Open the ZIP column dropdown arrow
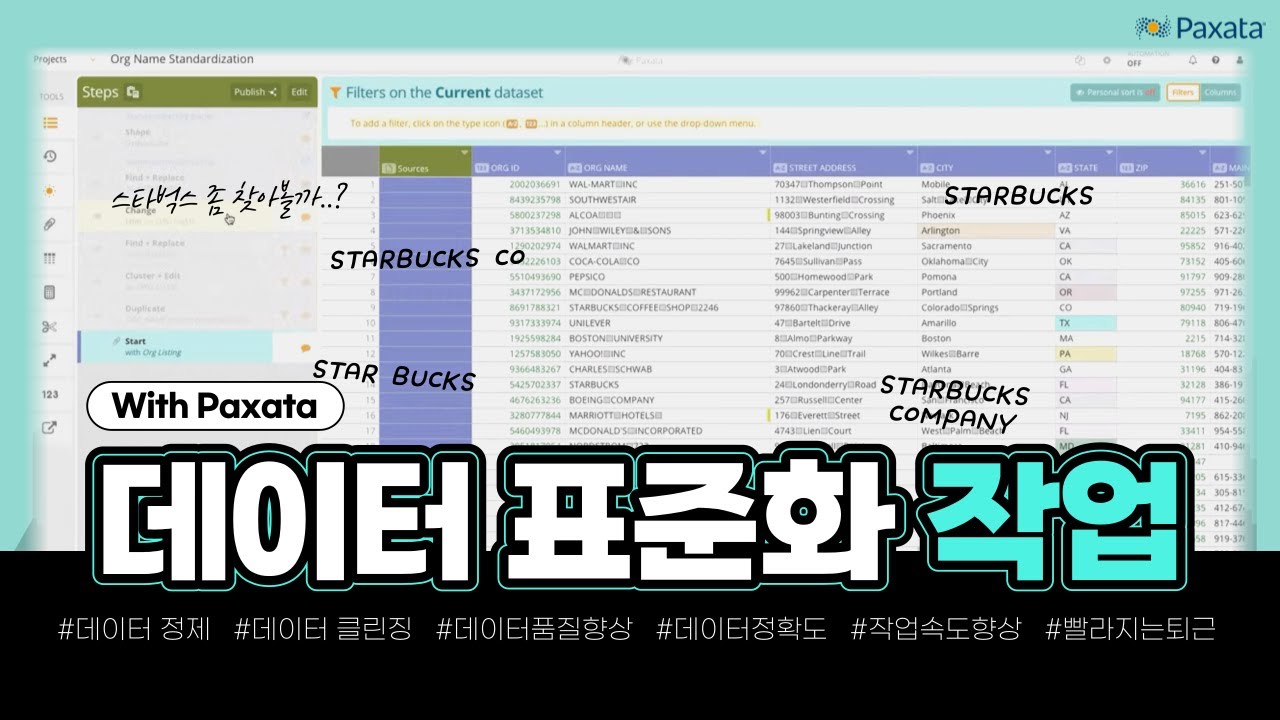Viewport: 1280px width, 720px height. 1201,153
